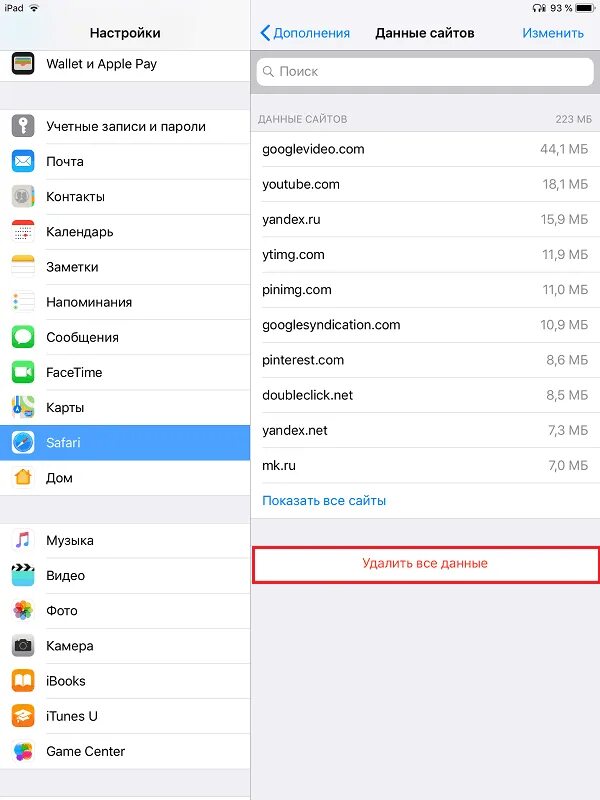Open the Mail (Почта) icon

pos(23,161)
